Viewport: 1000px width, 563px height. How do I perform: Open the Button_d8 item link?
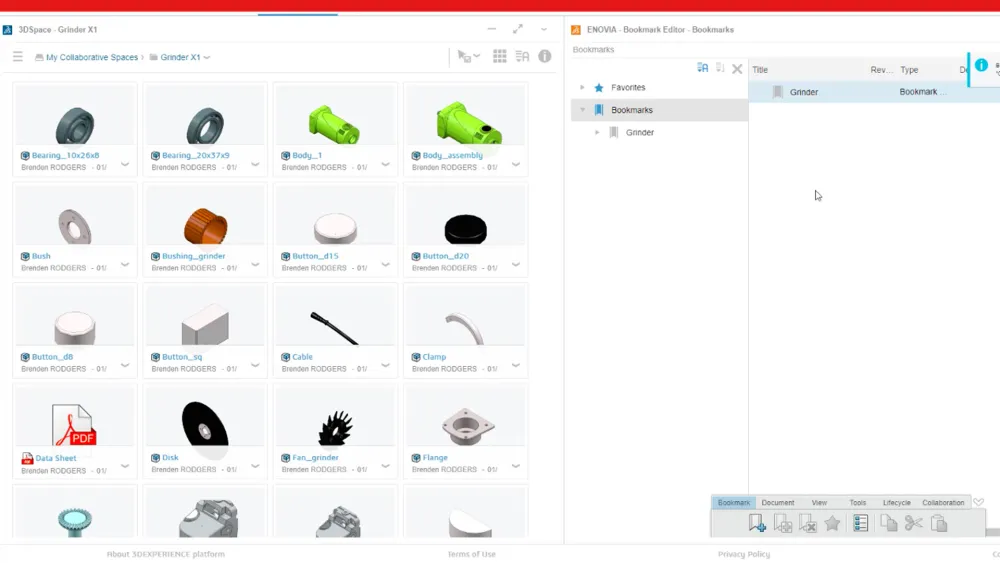click(x=54, y=356)
